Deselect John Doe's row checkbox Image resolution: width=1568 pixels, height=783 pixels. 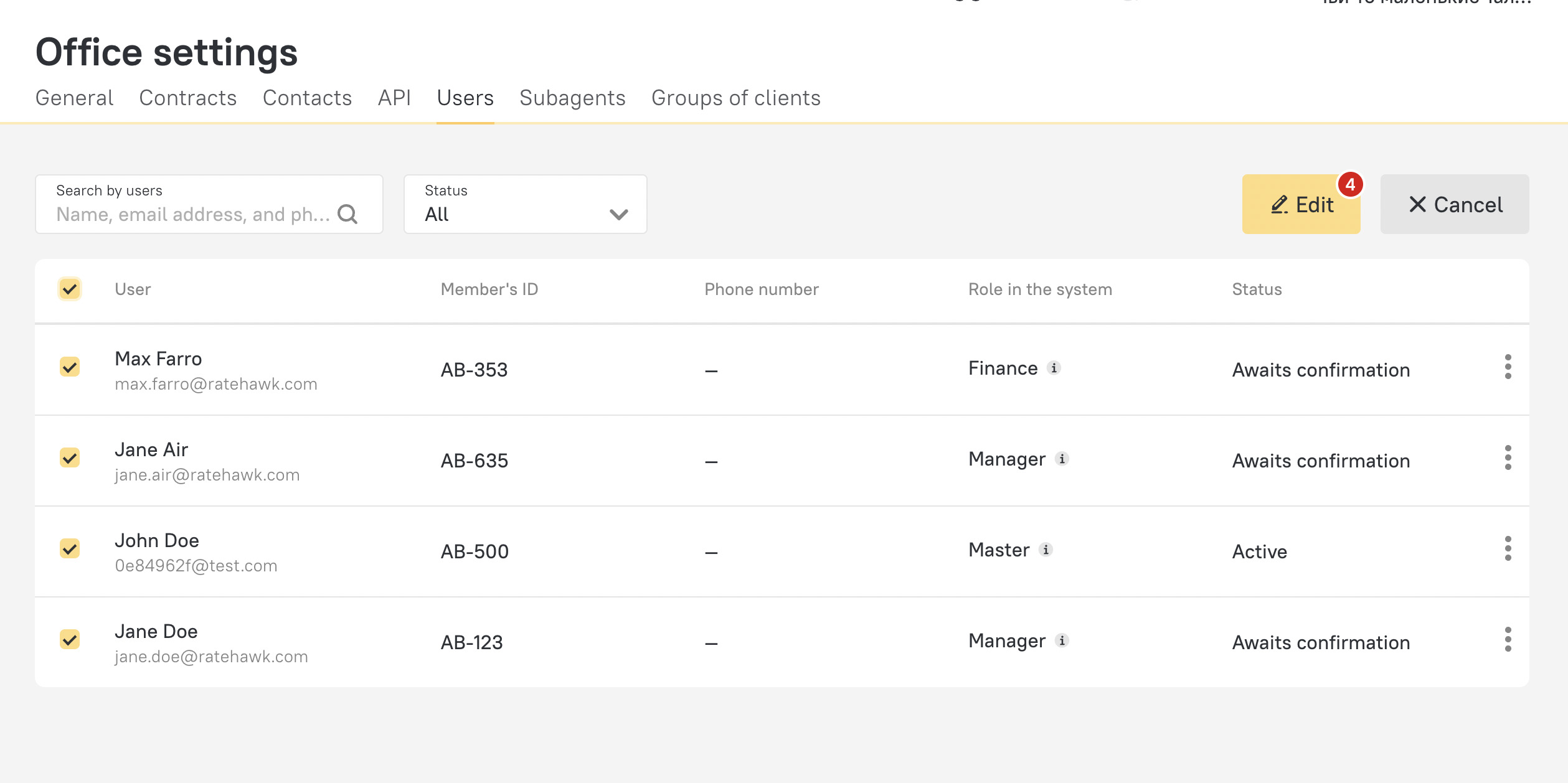[70, 549]
